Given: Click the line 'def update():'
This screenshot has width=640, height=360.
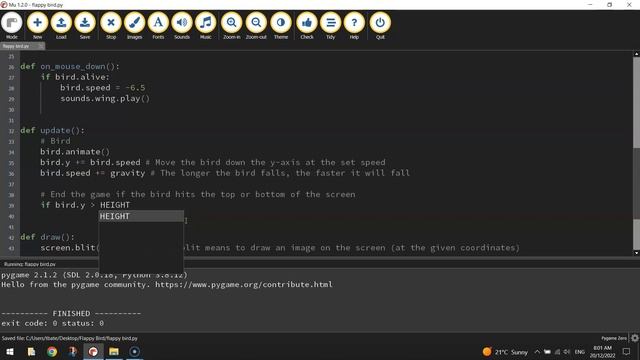Looking at the screenshot, I should click(x=53, y=131).
